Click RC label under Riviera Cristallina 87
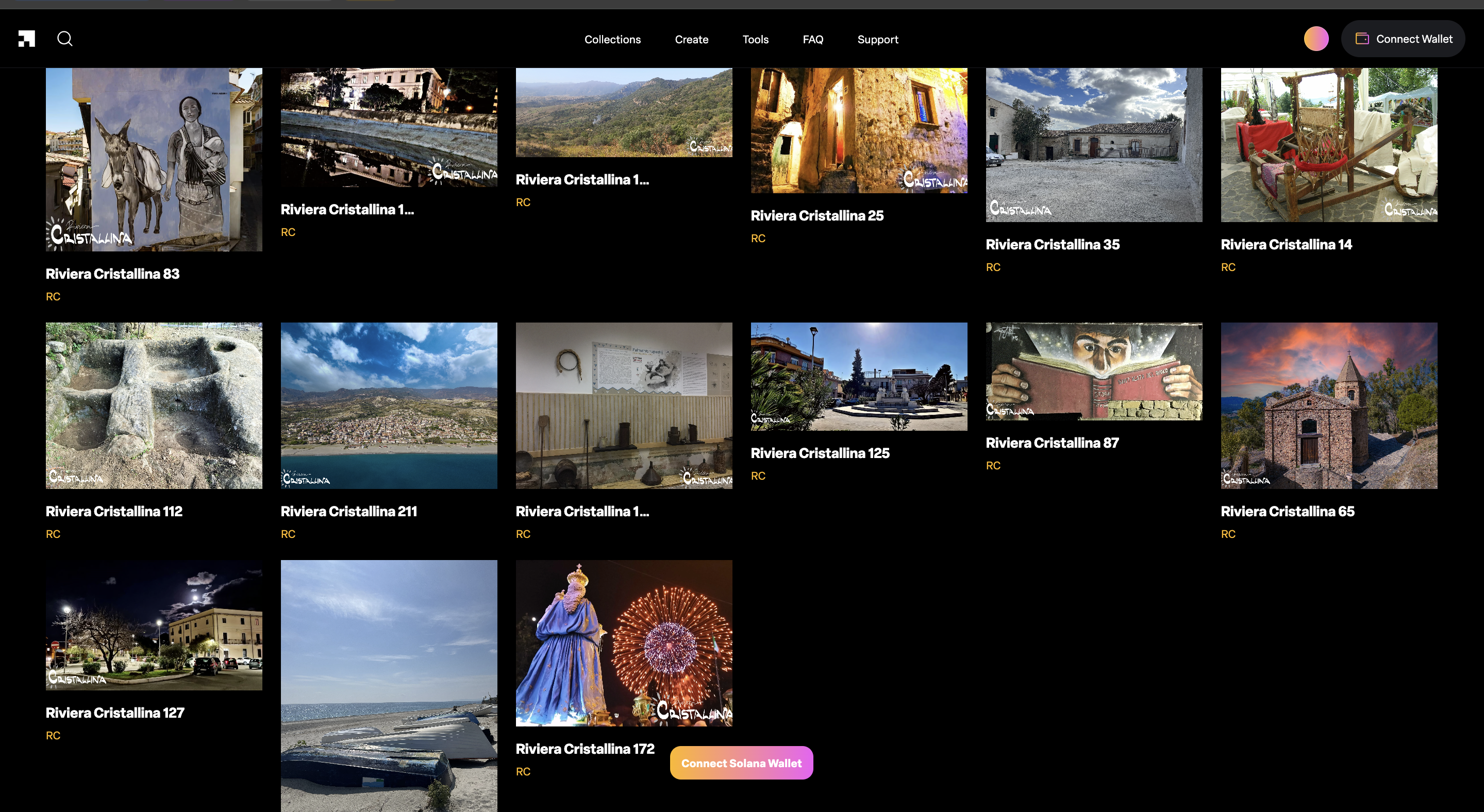 (993, 465)
